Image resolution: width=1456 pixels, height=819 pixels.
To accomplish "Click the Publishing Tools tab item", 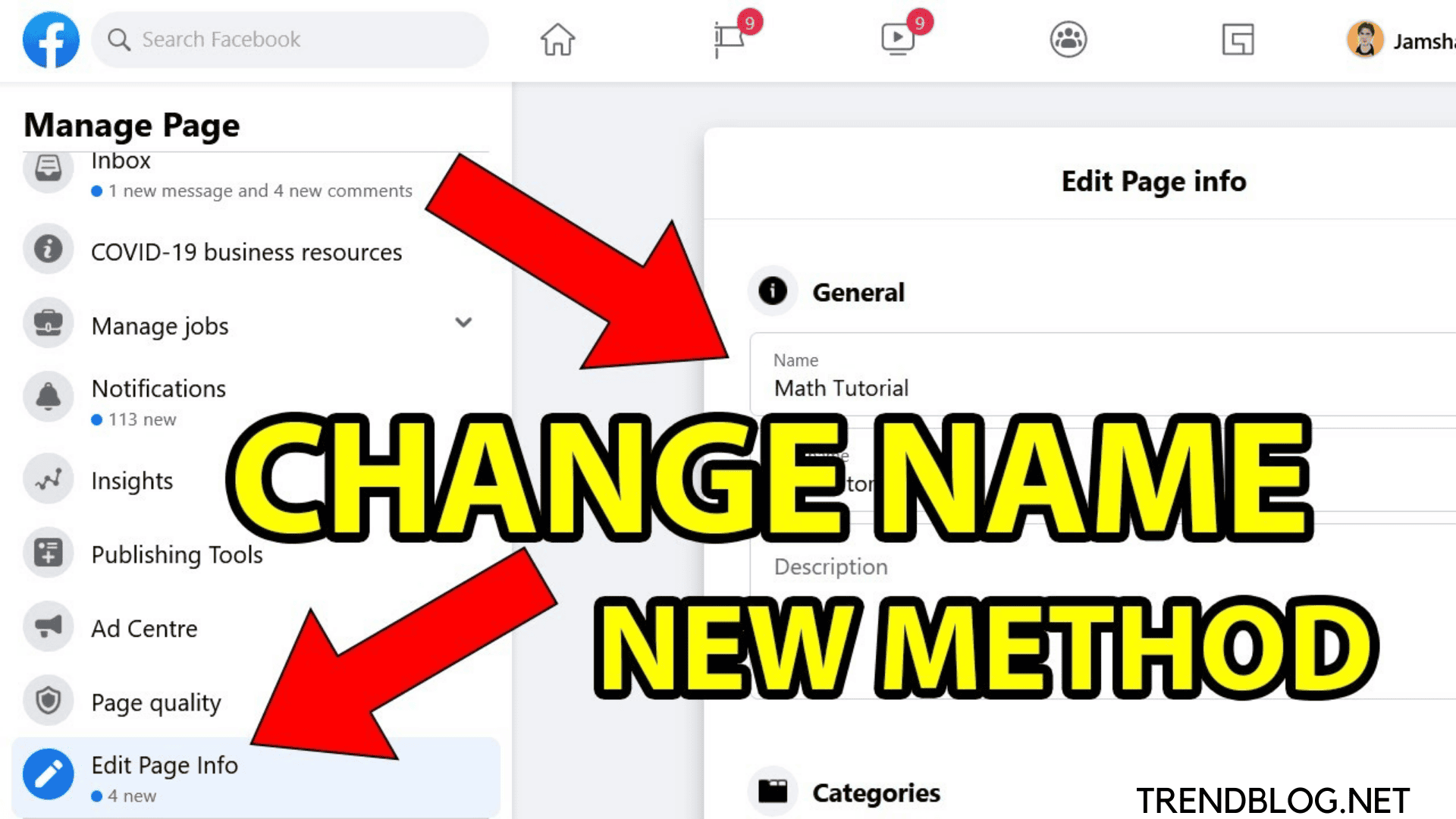I will click(x=177, y=554).
